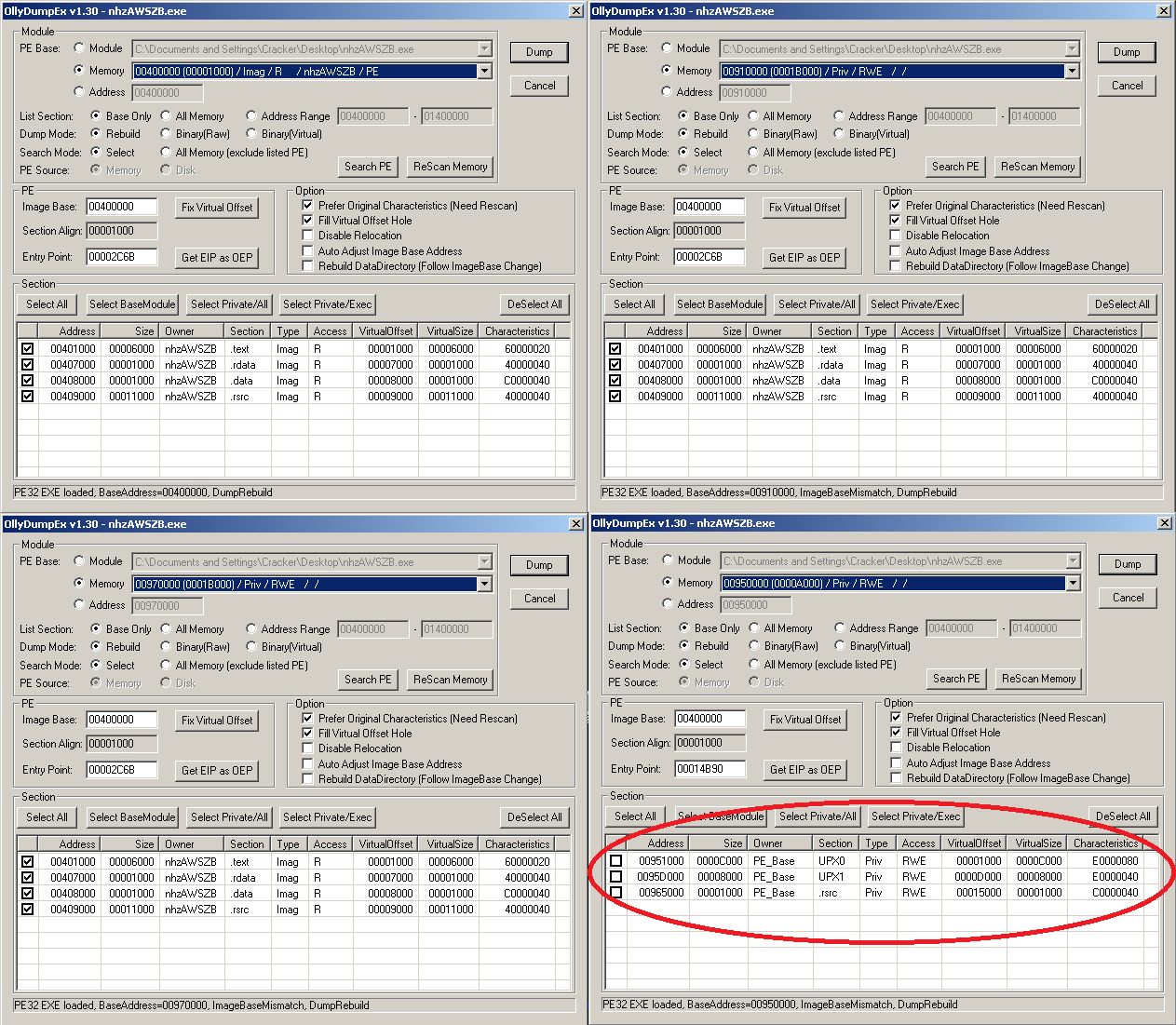This screenshot has width=1176, height=1025.
Task: Click VirtualOffset column header in 00910000 base window
Action: (973, 331)
